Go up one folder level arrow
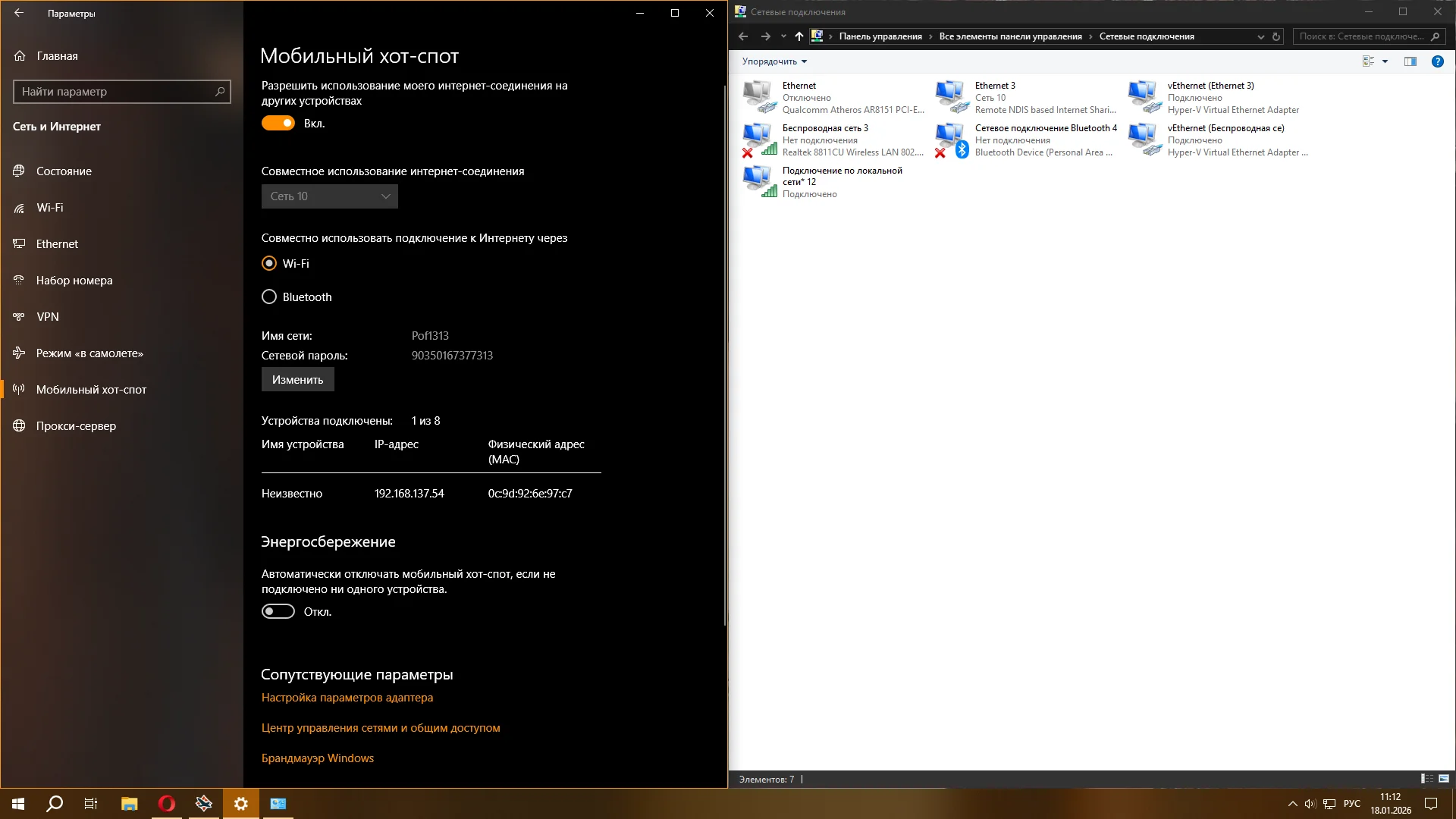Image resolution: width=1456 pixels, height=819 pixels. [799, 36]
